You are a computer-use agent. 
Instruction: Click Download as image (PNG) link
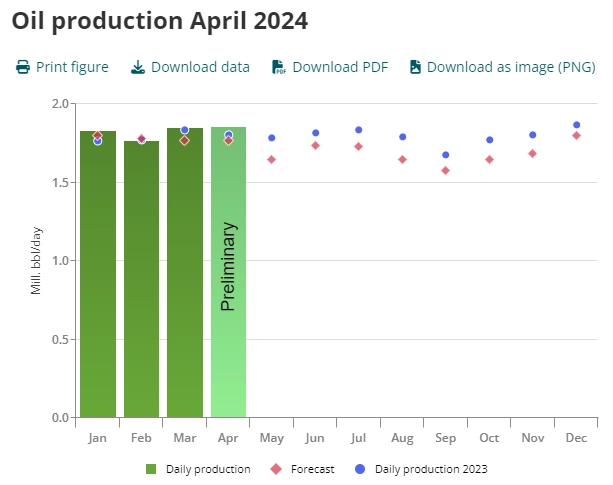511,67
